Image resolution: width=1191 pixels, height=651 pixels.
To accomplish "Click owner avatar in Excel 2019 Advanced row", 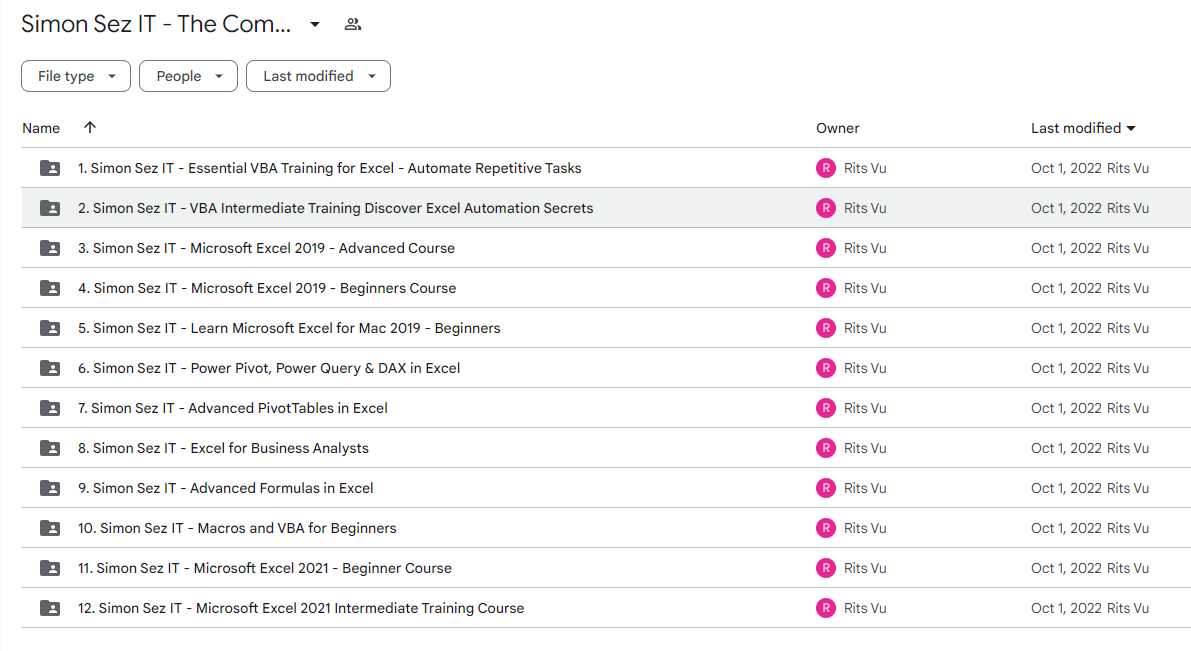I will coord(826,248).
